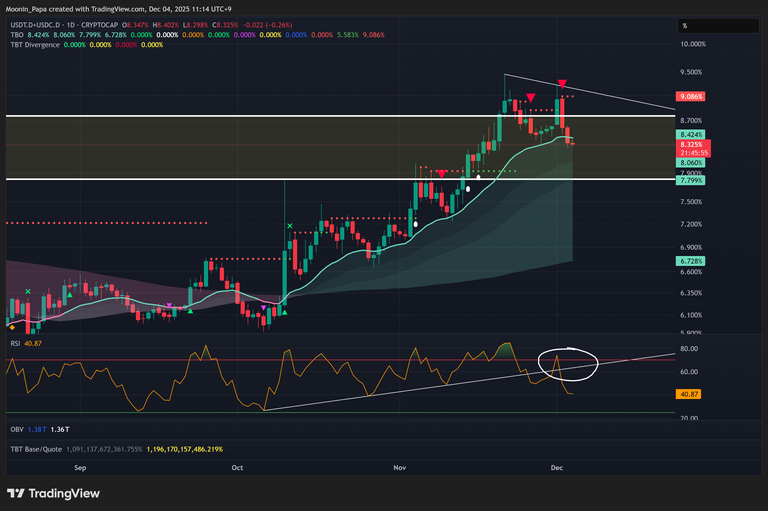Click the topmost red down-triangle signal marker

[563, 83]
